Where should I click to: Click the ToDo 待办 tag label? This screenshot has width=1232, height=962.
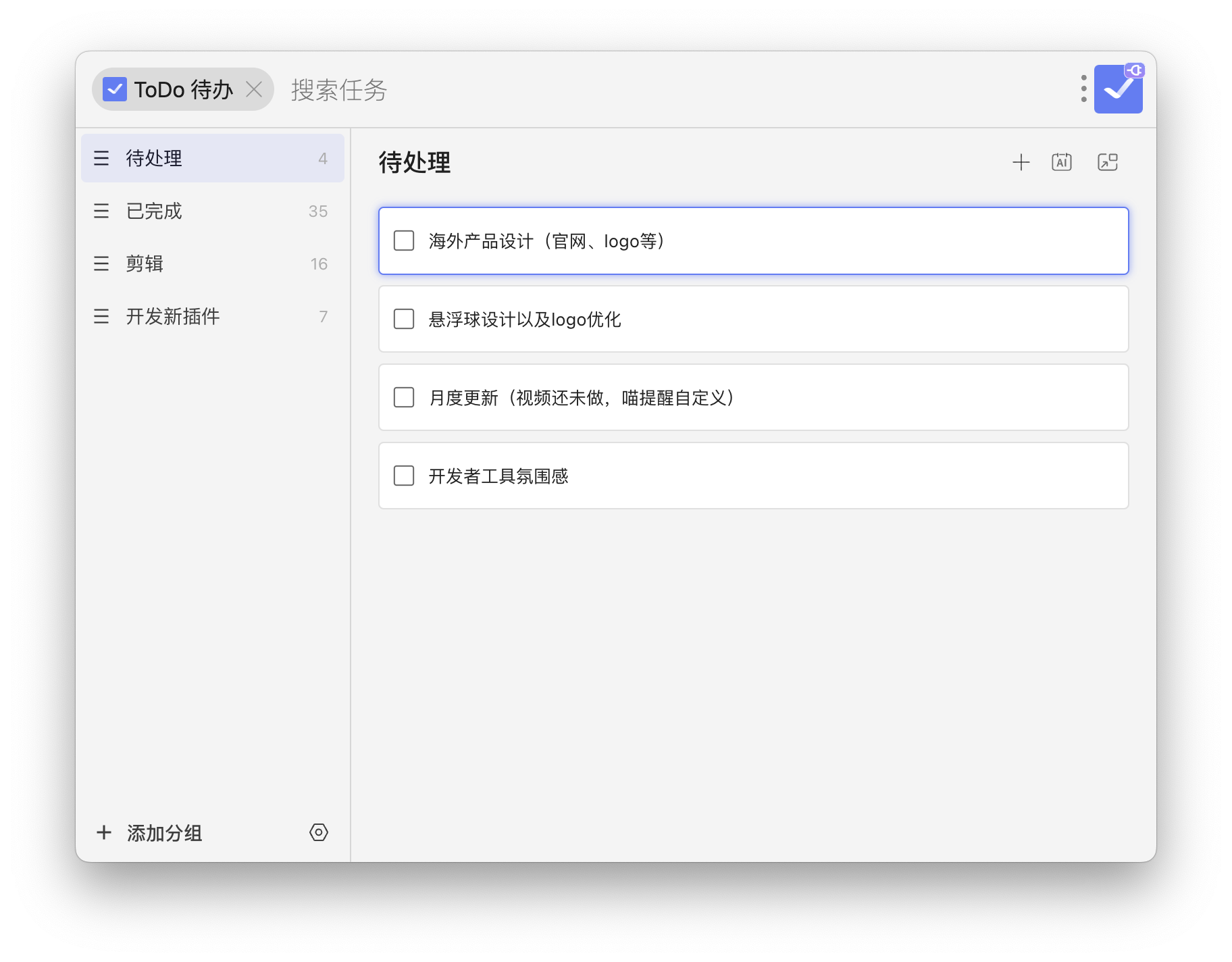pyautogui.click(x=183, y=89)
